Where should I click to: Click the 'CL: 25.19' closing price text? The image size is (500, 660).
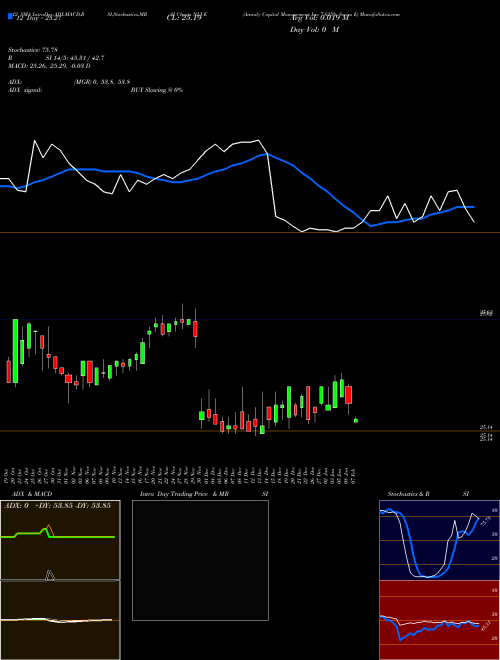[184, 18]
